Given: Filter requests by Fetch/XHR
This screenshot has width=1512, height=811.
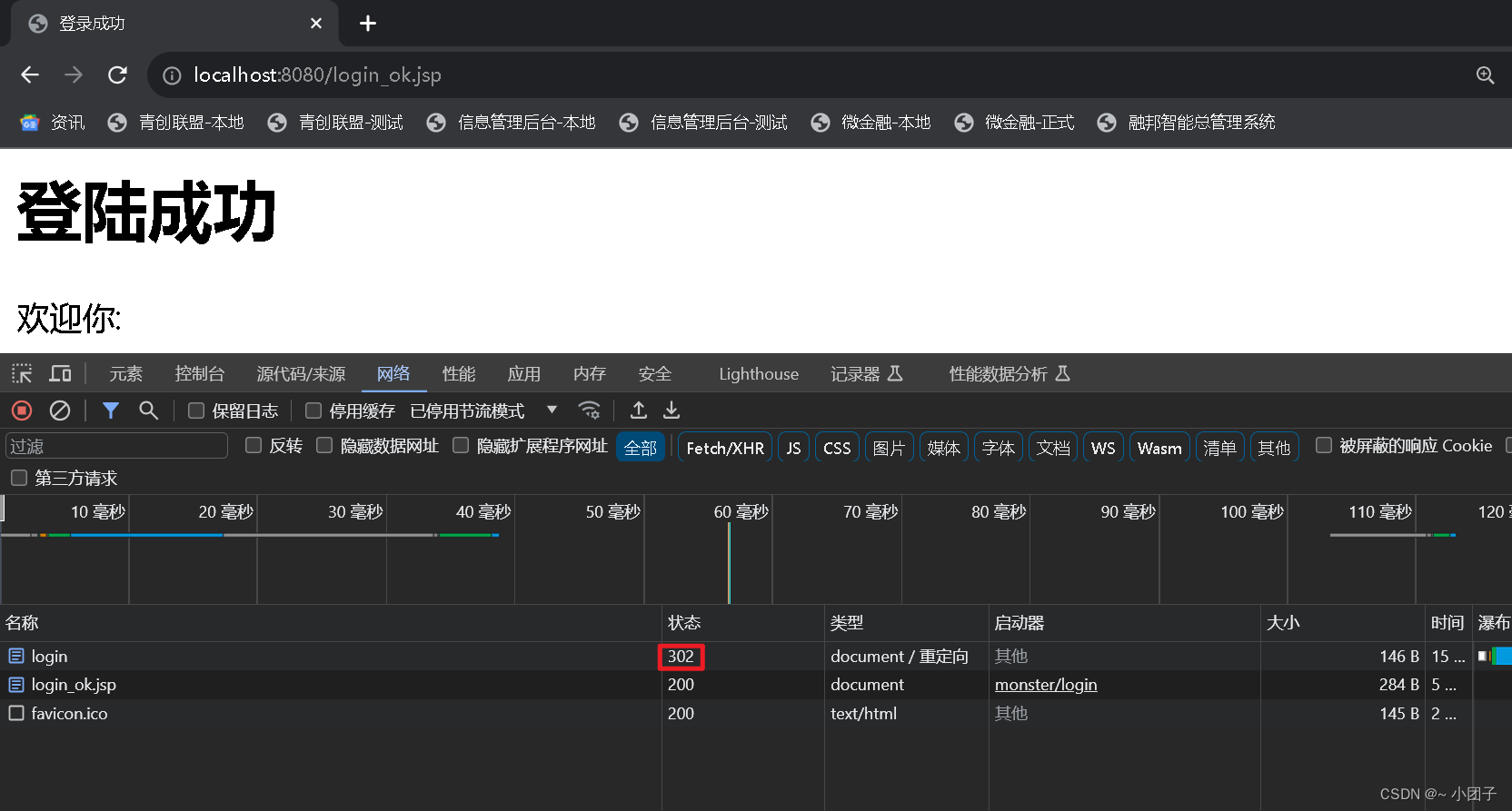Looking at the screenshot, I should 725,447.
